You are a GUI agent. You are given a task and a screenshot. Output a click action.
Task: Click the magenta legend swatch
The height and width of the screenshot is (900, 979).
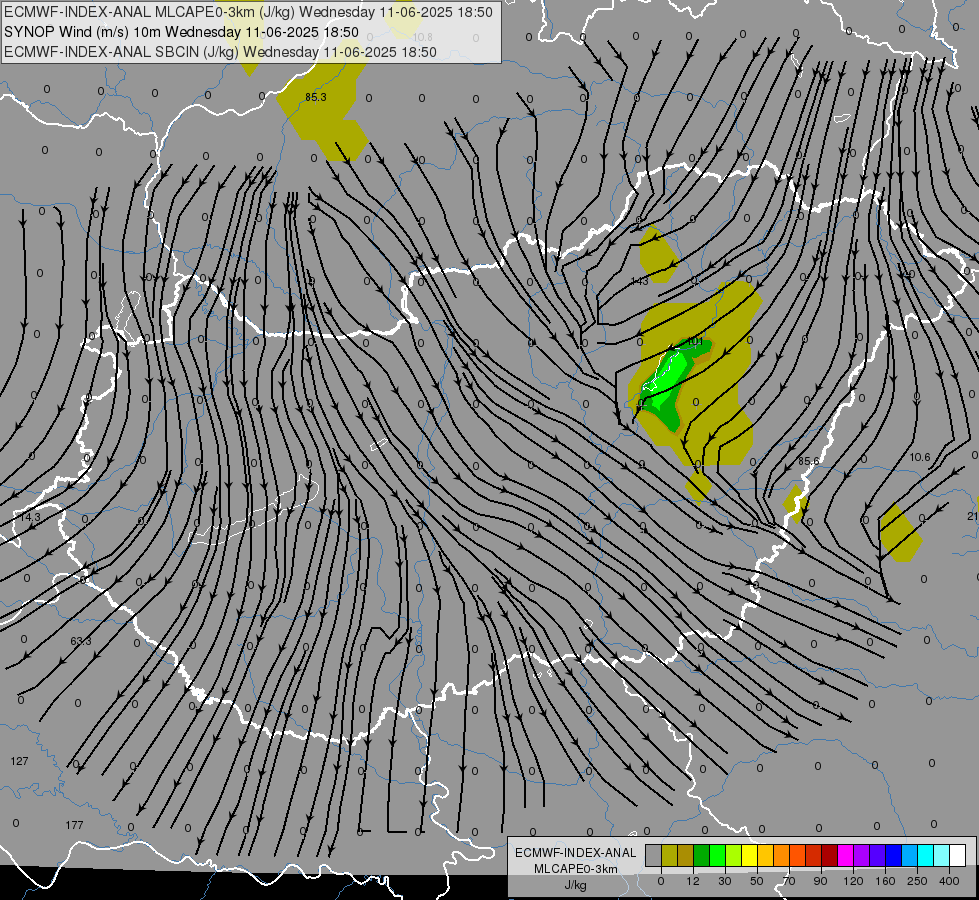(x=846, y=855)
